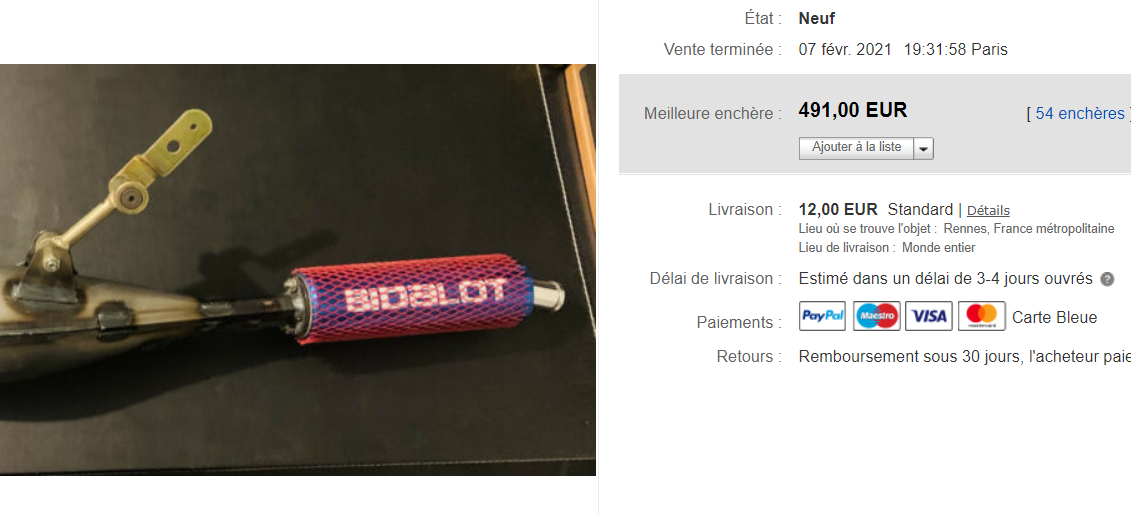Click the BIDALOT silencer in the product photo
This screenshot has width=1131, height=514.
[x=413, y=303]
